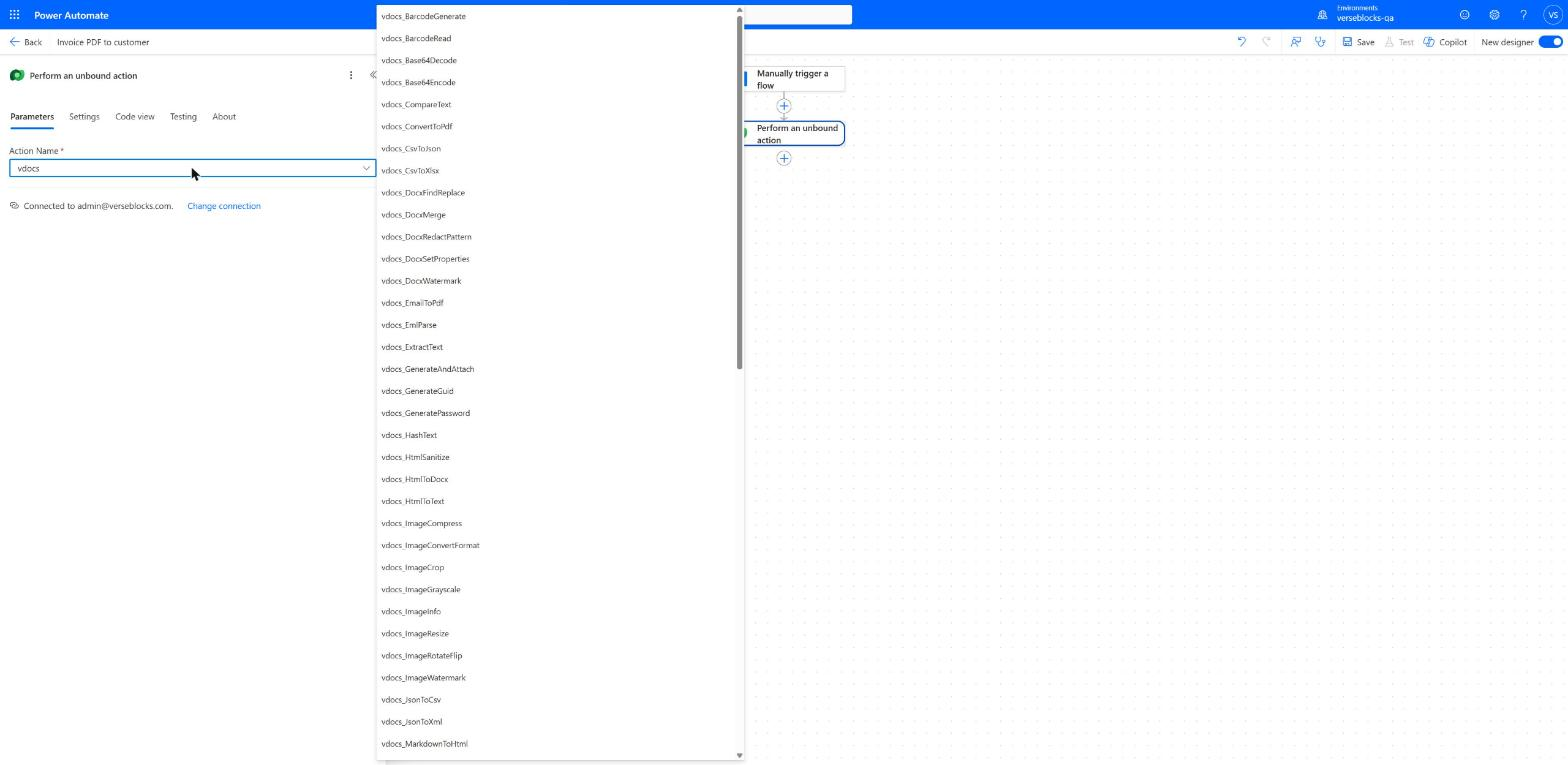1568x765 pixels.
Task: Click the Action Name input field
Action: (192, 168)
